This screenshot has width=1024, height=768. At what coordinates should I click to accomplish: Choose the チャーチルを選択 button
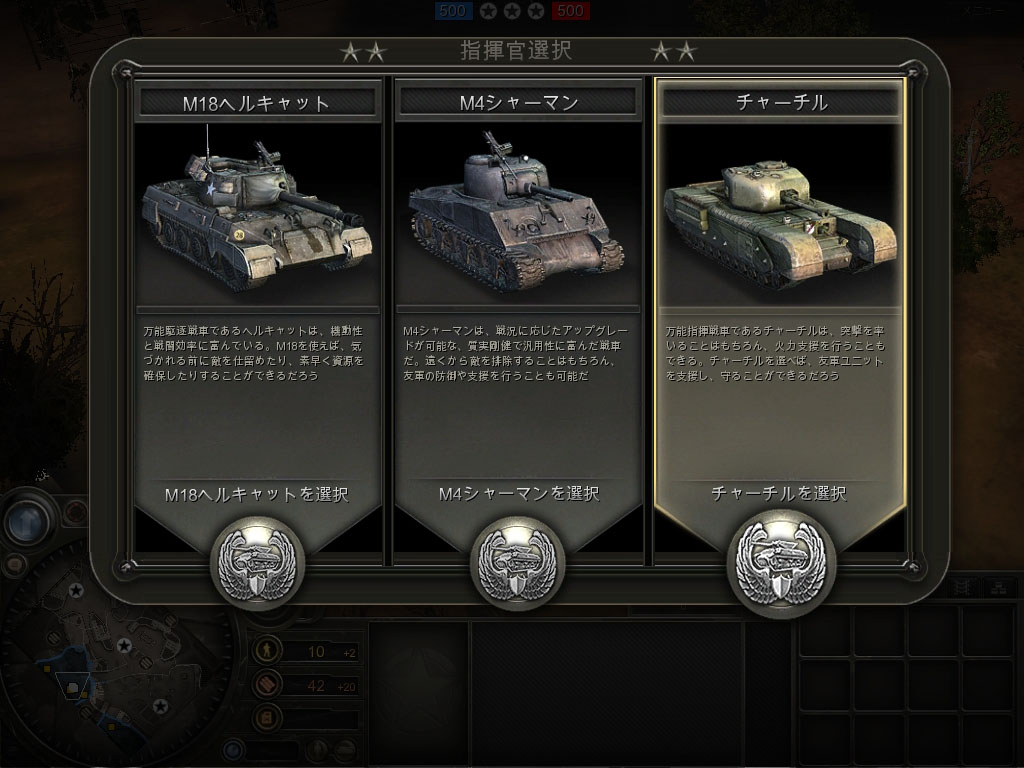coord(778,493)
